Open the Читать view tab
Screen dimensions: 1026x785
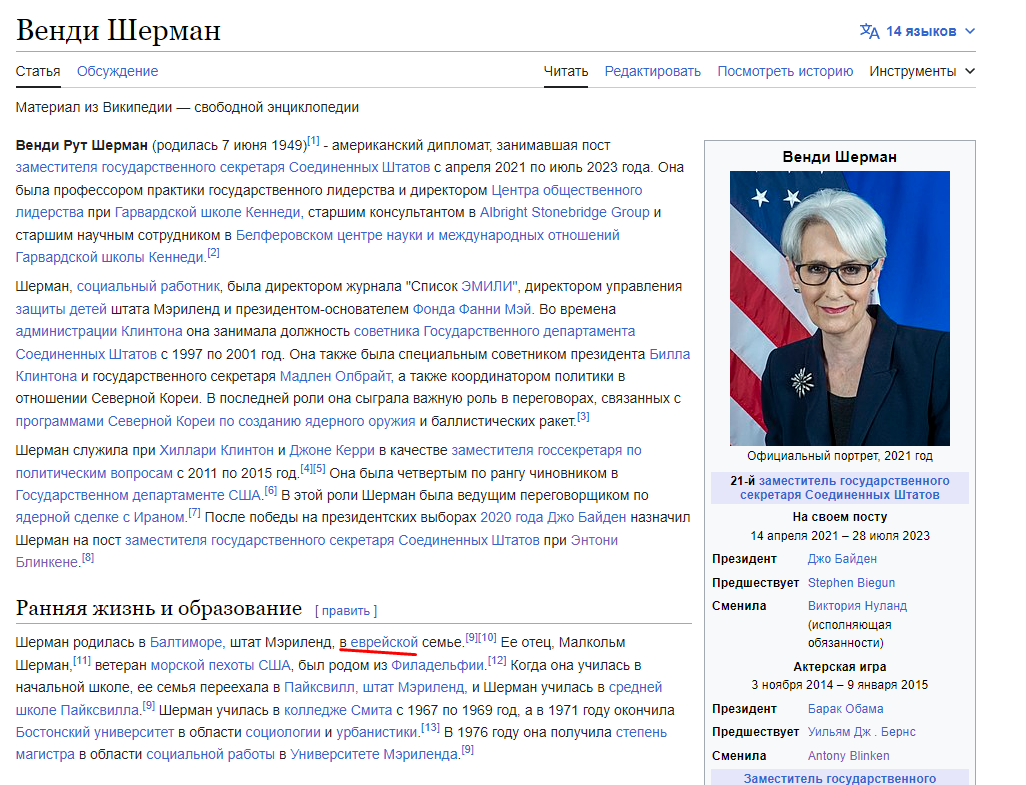(x=565, y=71)
